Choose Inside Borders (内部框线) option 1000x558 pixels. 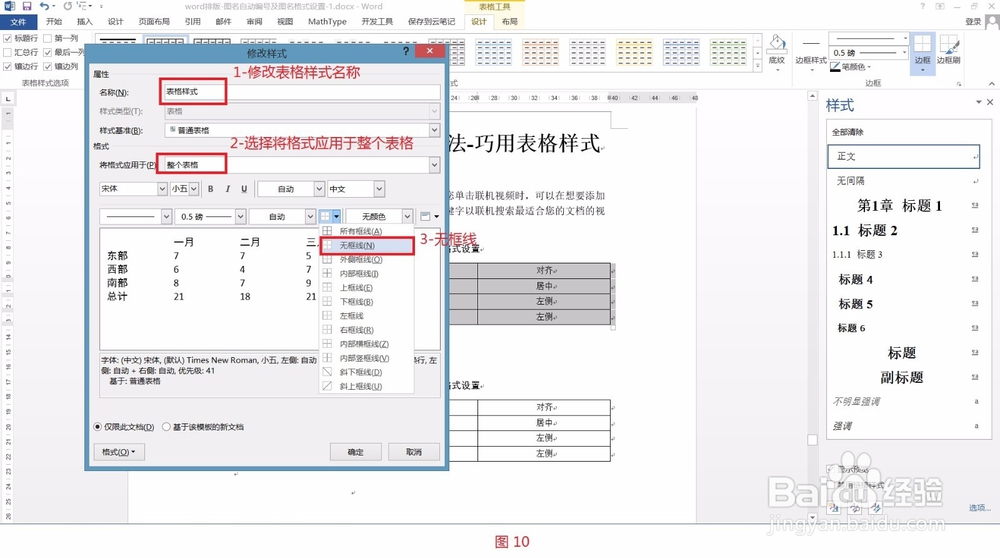click(367, 274)
